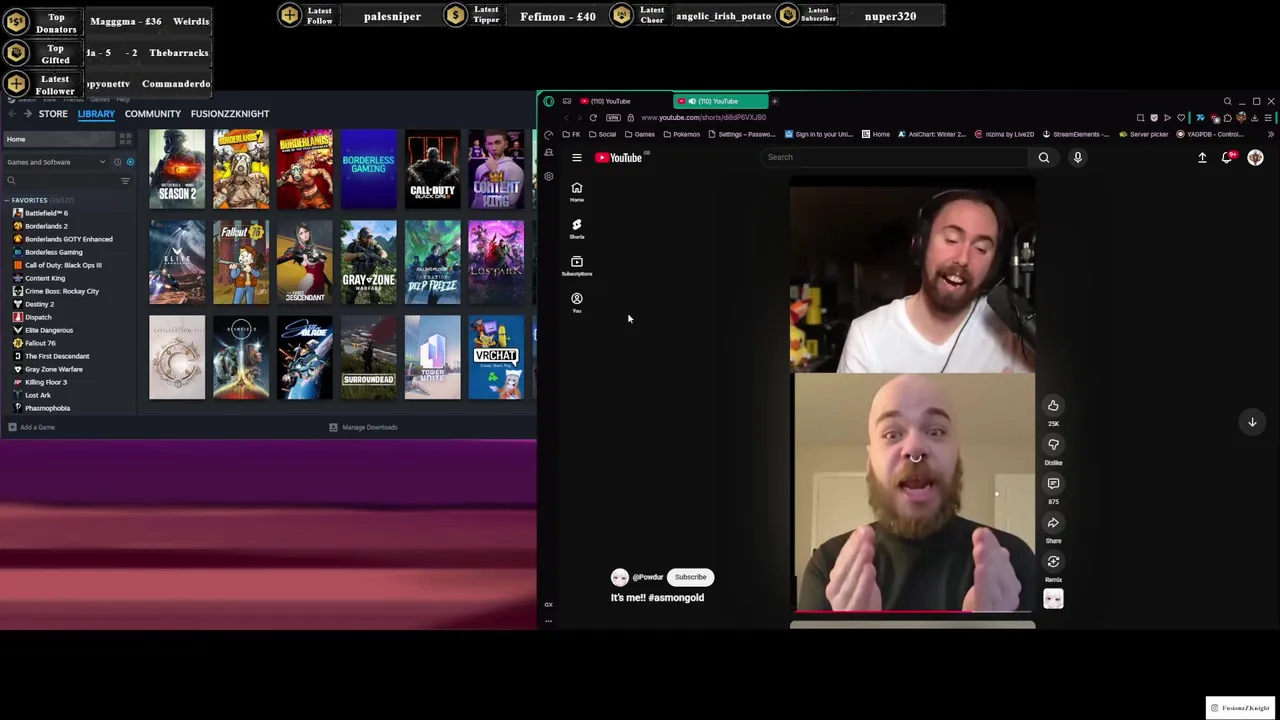Screen dimensions: 1280x720
Task: Select Fallout 76 in Steam list
Action: click(40, 343)
